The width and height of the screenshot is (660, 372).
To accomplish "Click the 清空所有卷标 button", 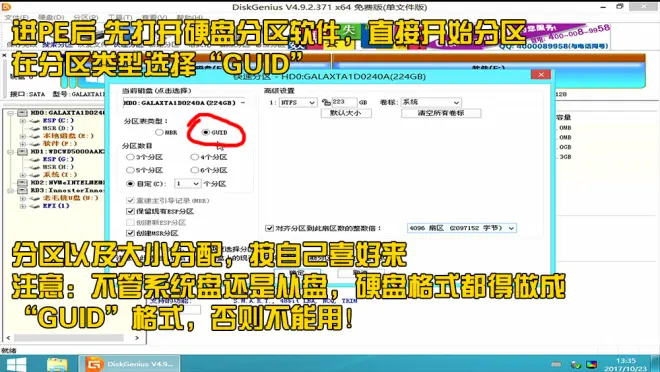I will pyautogui.click(x=441, y=113).
